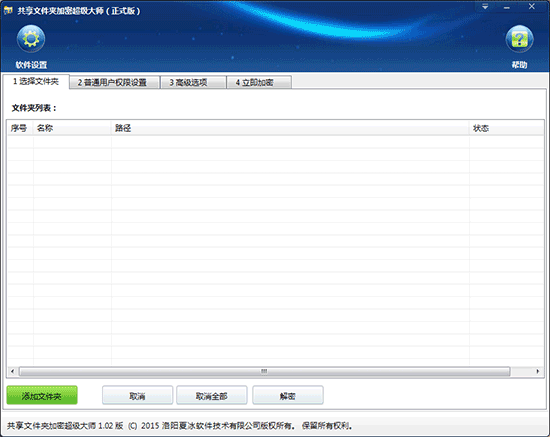The image size is (550, 437).
Task: Click the 帮助 label text
Action: (519, 65)
